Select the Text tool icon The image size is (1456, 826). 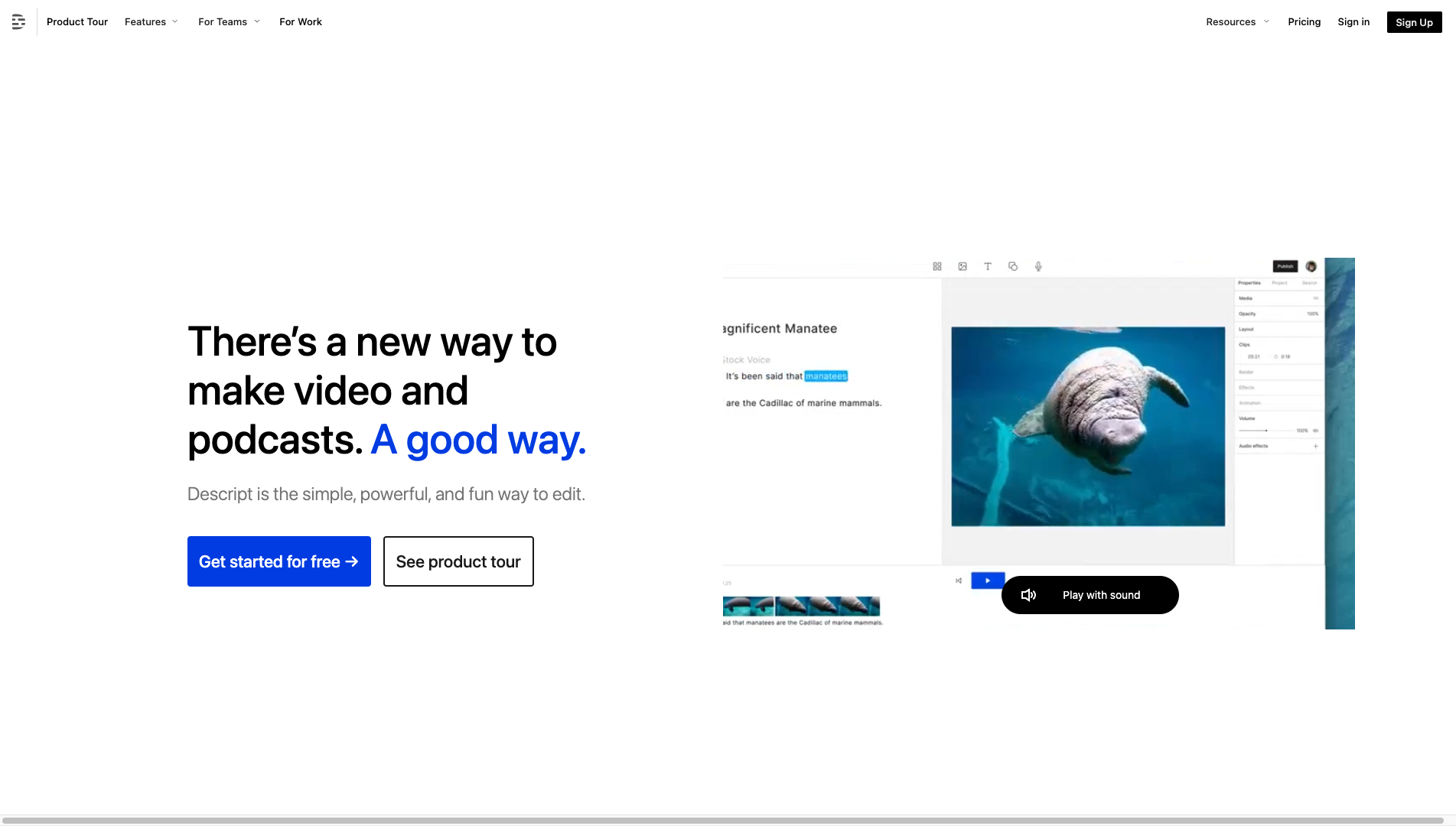988,267
